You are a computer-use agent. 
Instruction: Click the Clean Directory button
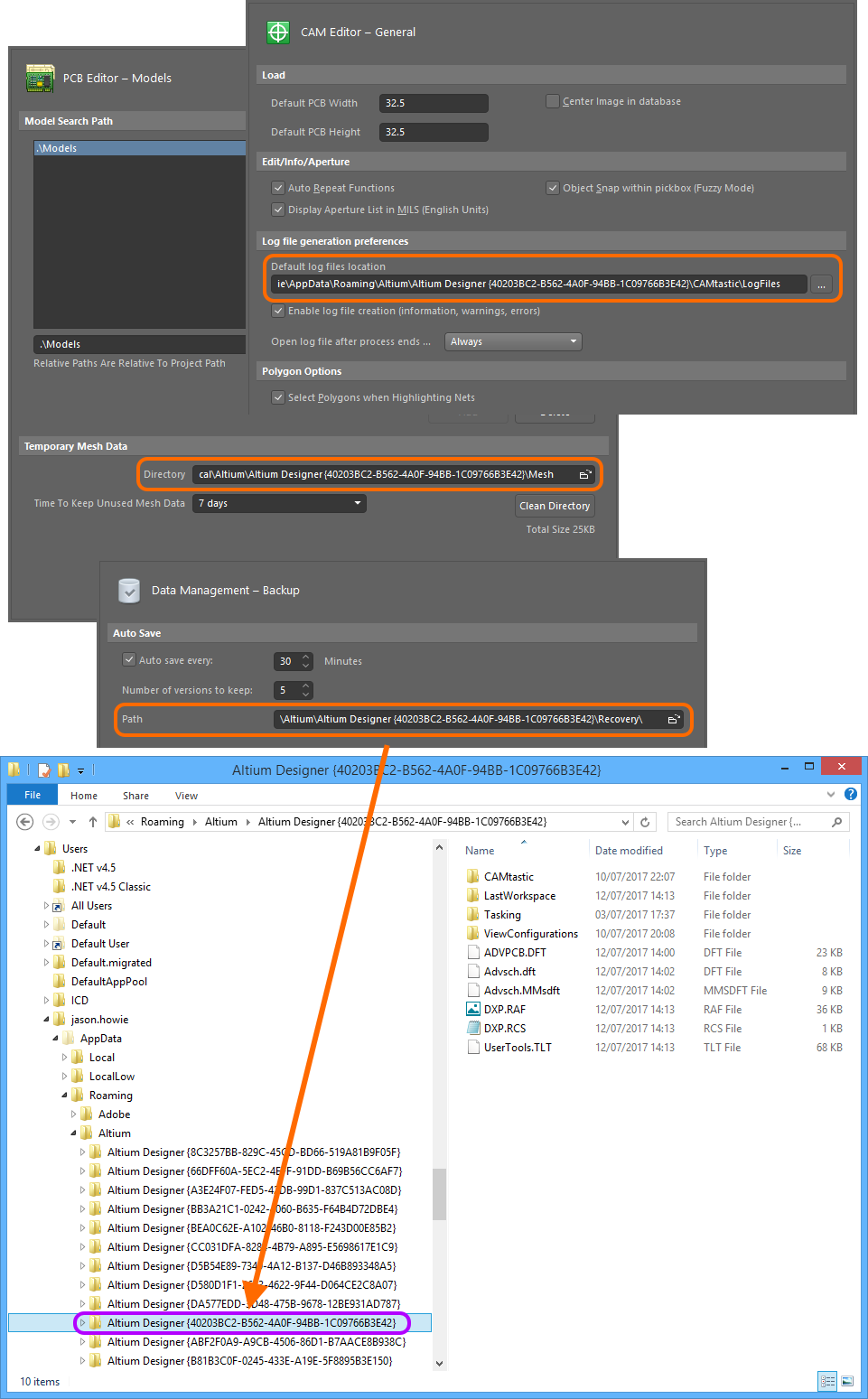(555, 507)
